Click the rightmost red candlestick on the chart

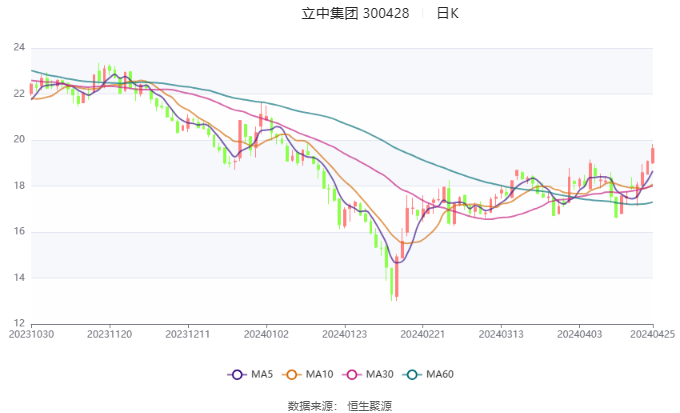click(652, 154)
